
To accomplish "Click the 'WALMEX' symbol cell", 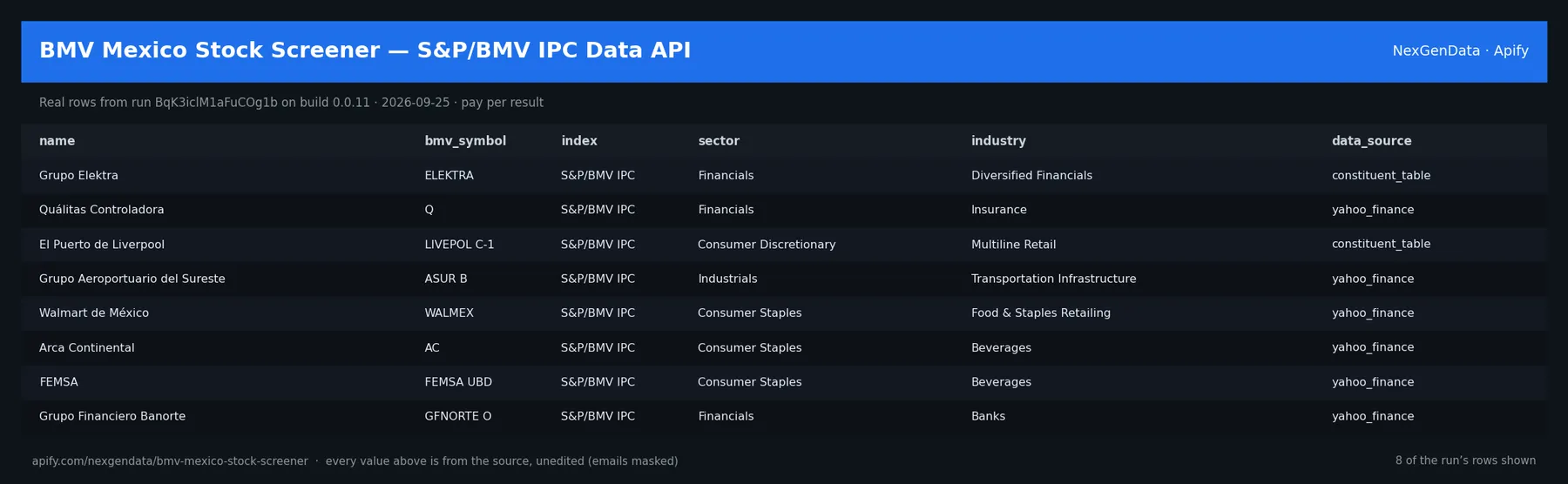I will tap(449, 313).
